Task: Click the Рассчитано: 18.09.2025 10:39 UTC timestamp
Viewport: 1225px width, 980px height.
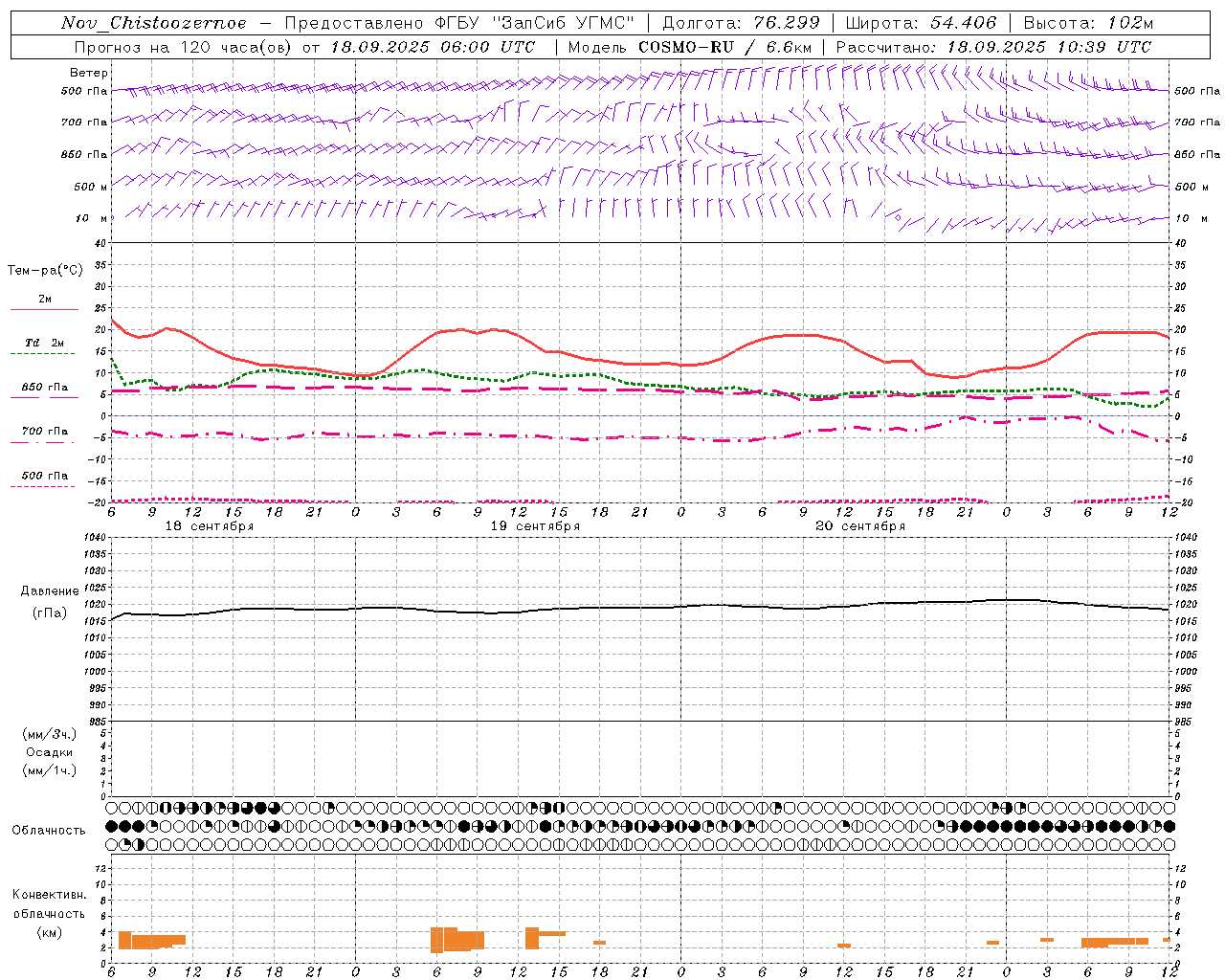Action: point(993,47)
